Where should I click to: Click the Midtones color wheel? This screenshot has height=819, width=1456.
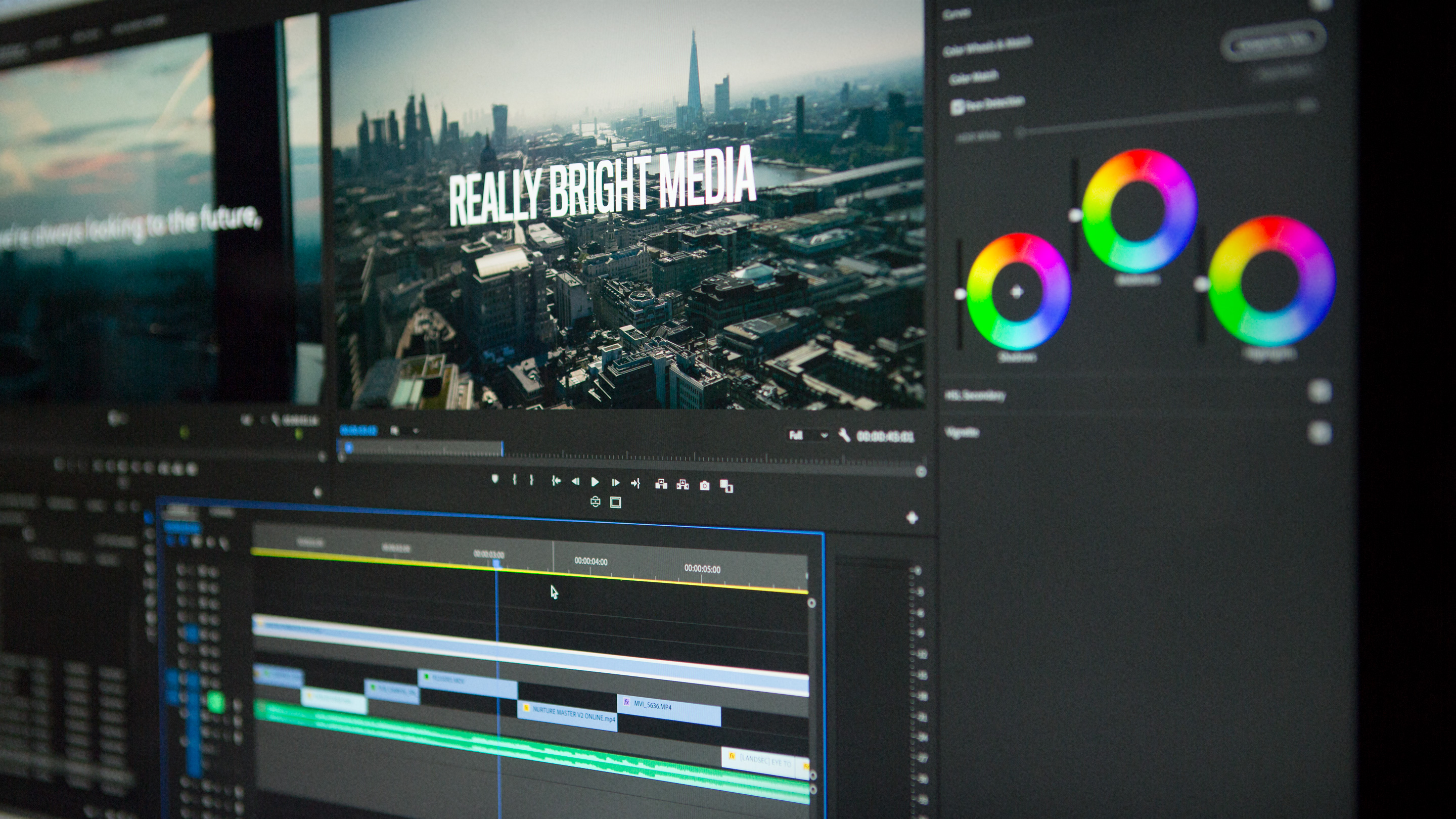pos(1139,210)
